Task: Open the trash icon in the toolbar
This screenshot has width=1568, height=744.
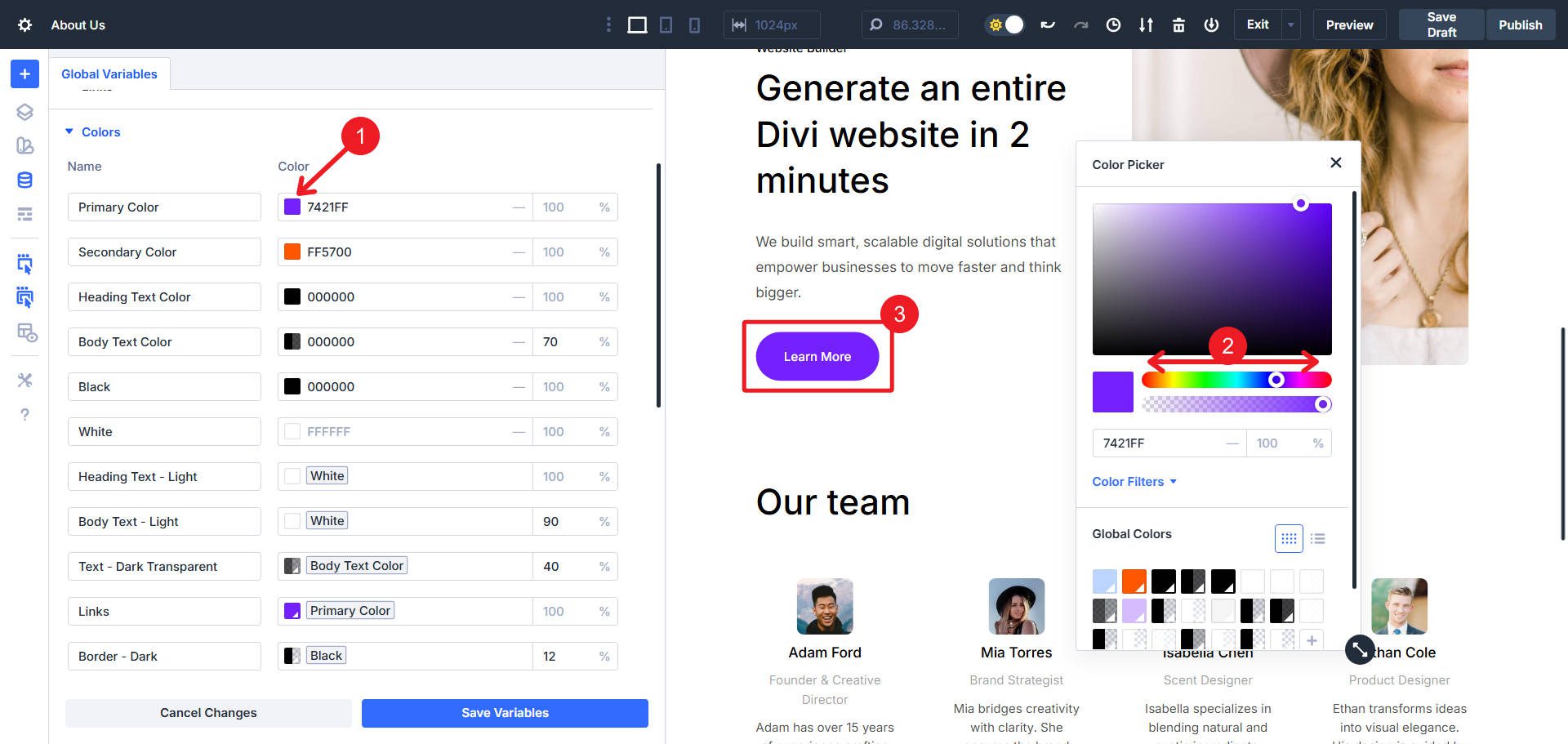Action: (x=1178, y=25)
